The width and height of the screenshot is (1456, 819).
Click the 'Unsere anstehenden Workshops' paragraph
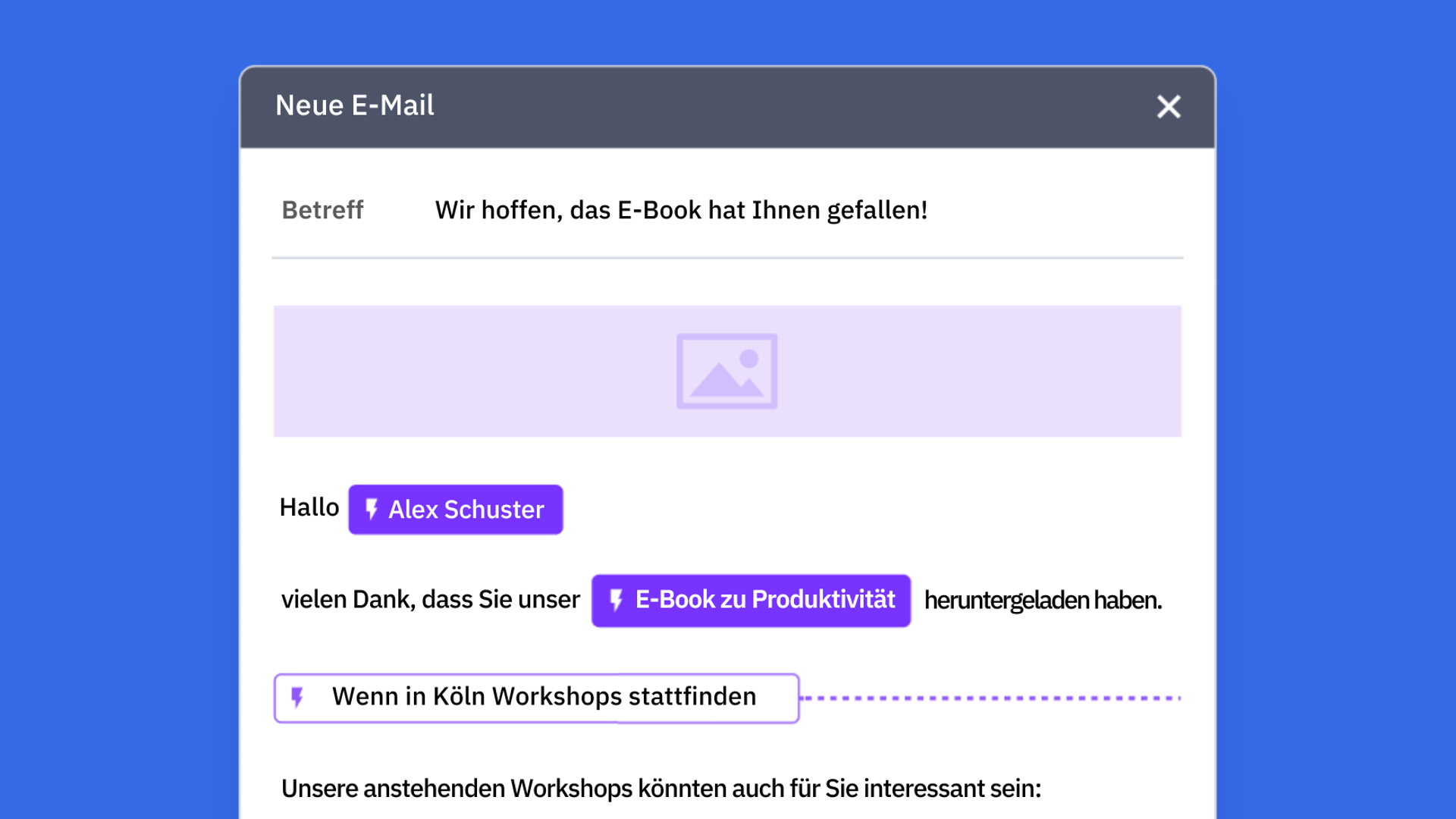(x=660, y=789)
